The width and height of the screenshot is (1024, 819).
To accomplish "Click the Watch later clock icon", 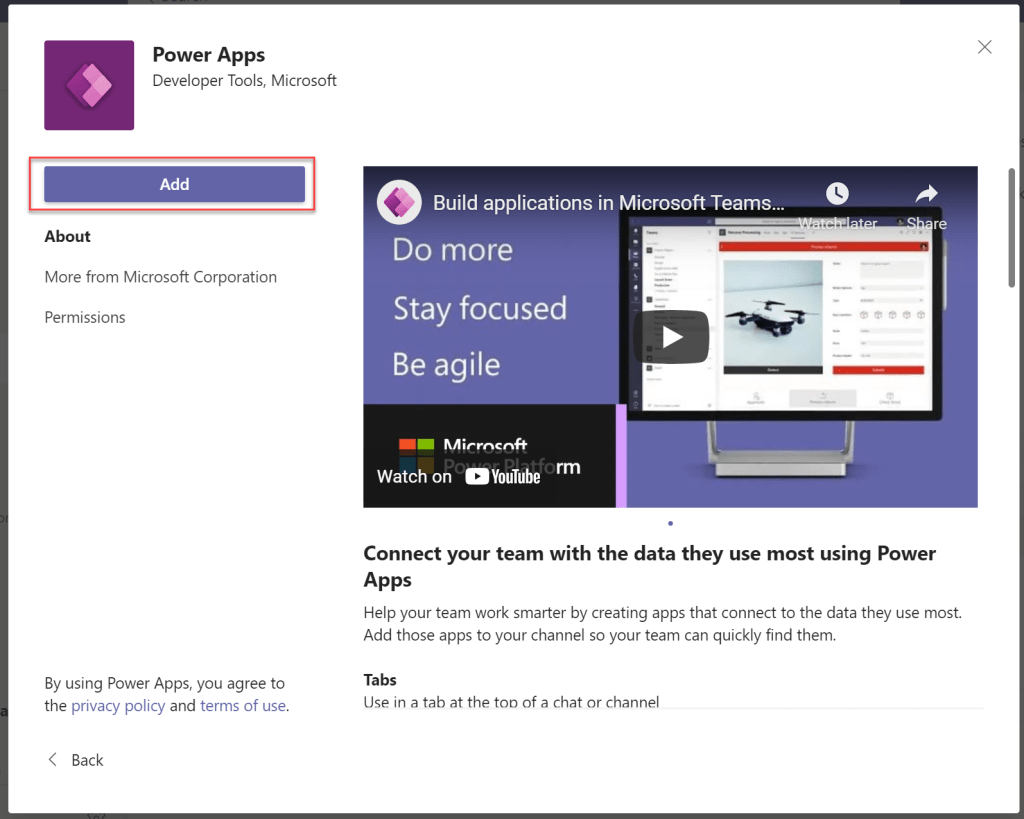I will point(836,194).
